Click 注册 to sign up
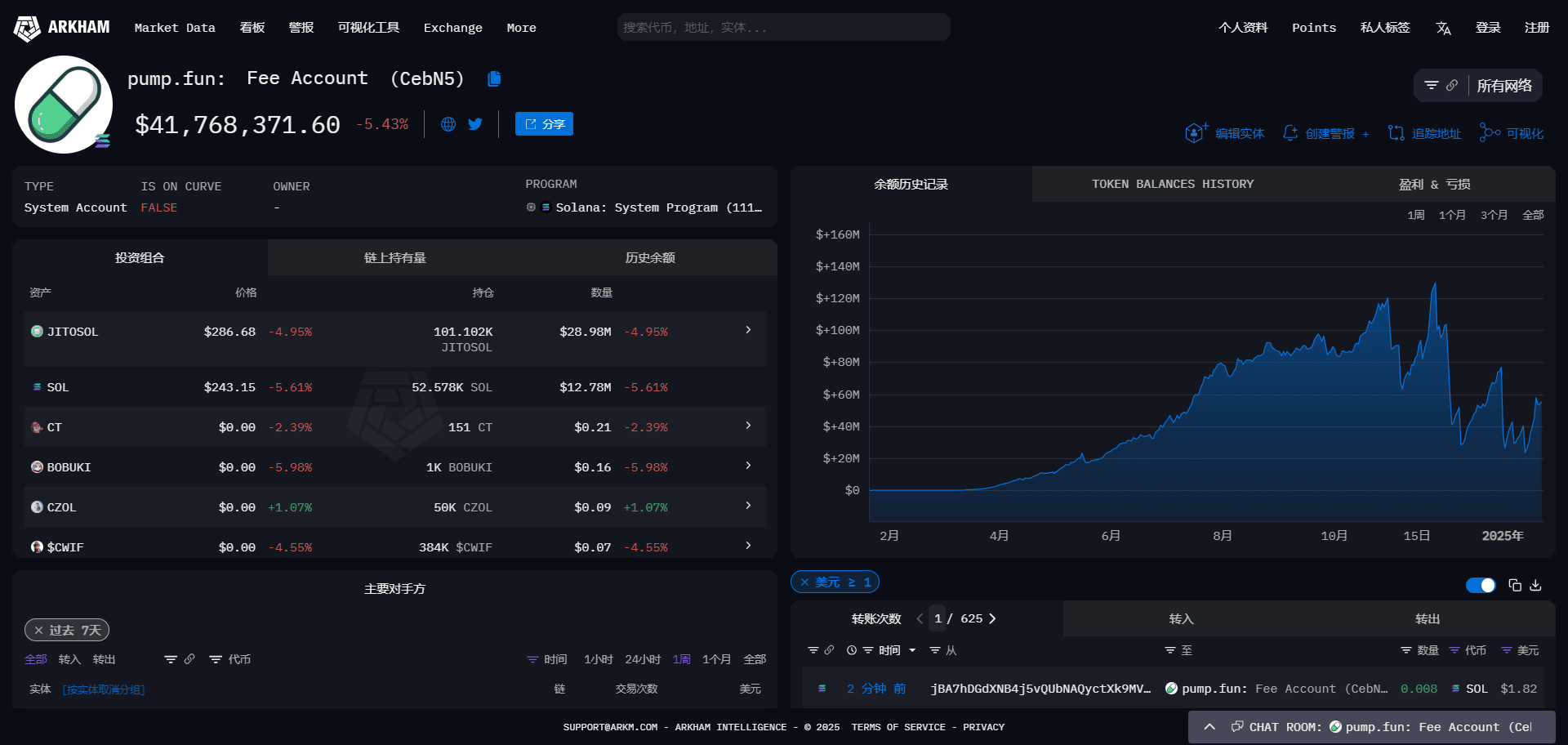1568x745 pixels. [x=1537, y=28]
